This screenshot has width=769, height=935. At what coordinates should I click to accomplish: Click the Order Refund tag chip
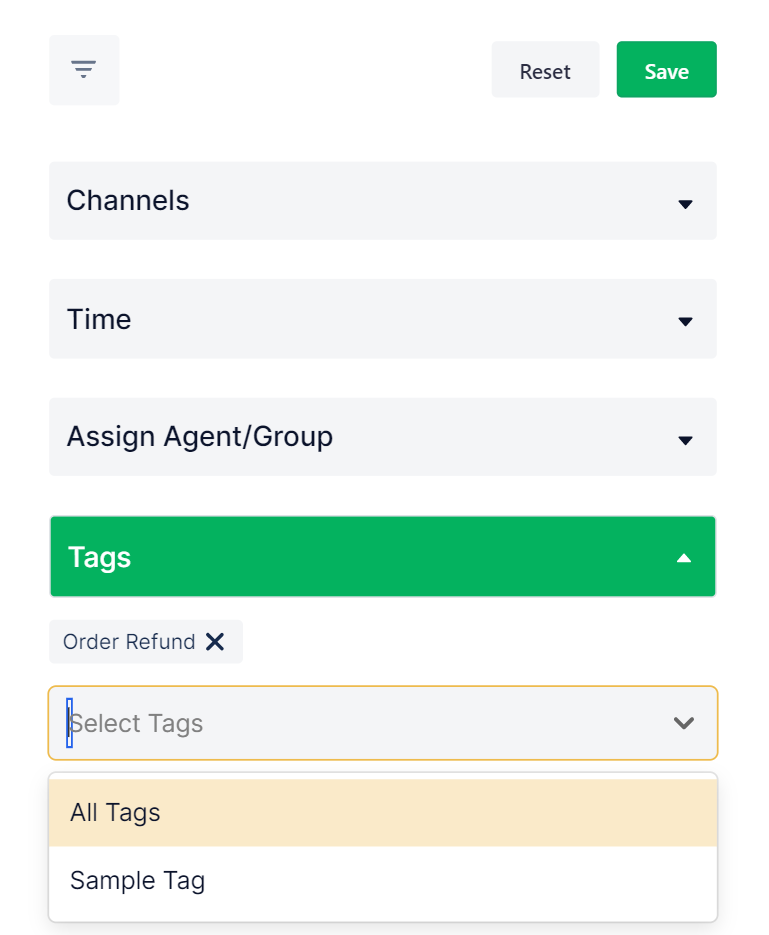[x=129, y=642]
